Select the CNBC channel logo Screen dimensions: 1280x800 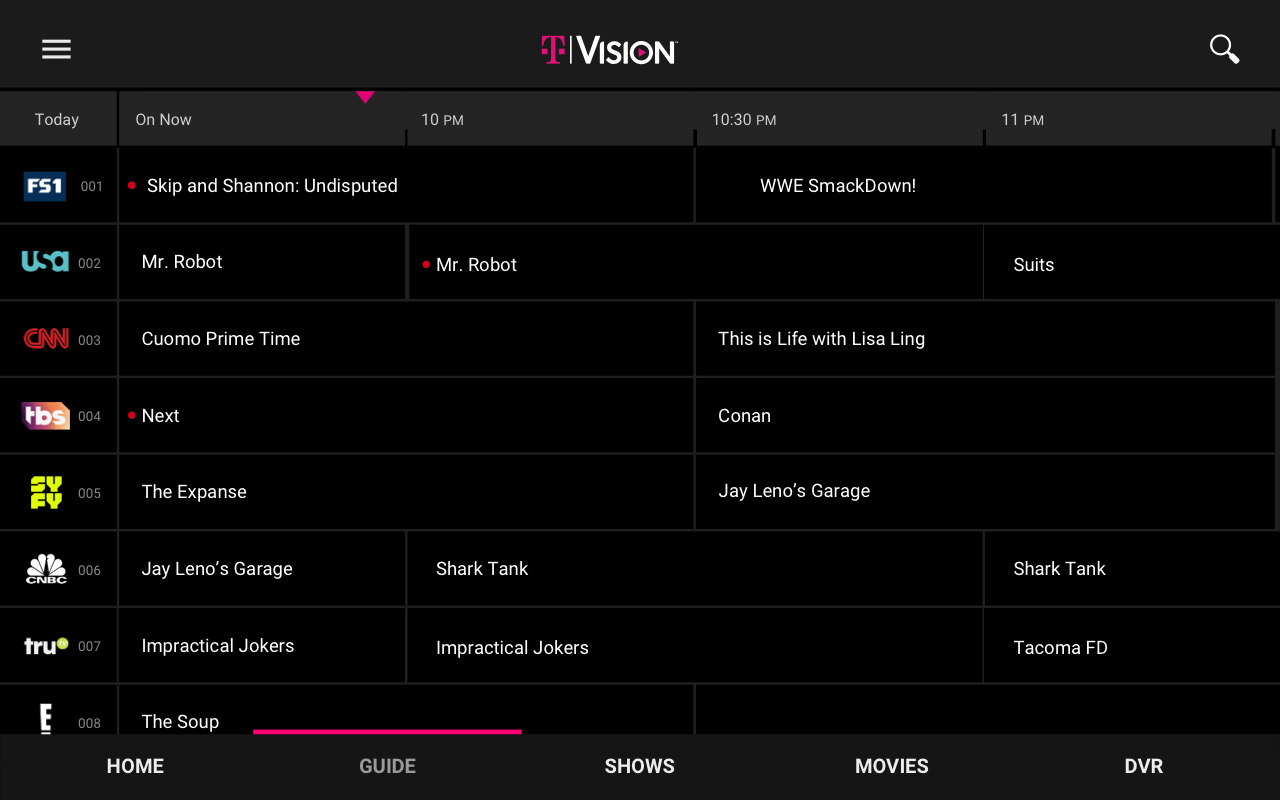pyautogui.click(x=46, y=569)
